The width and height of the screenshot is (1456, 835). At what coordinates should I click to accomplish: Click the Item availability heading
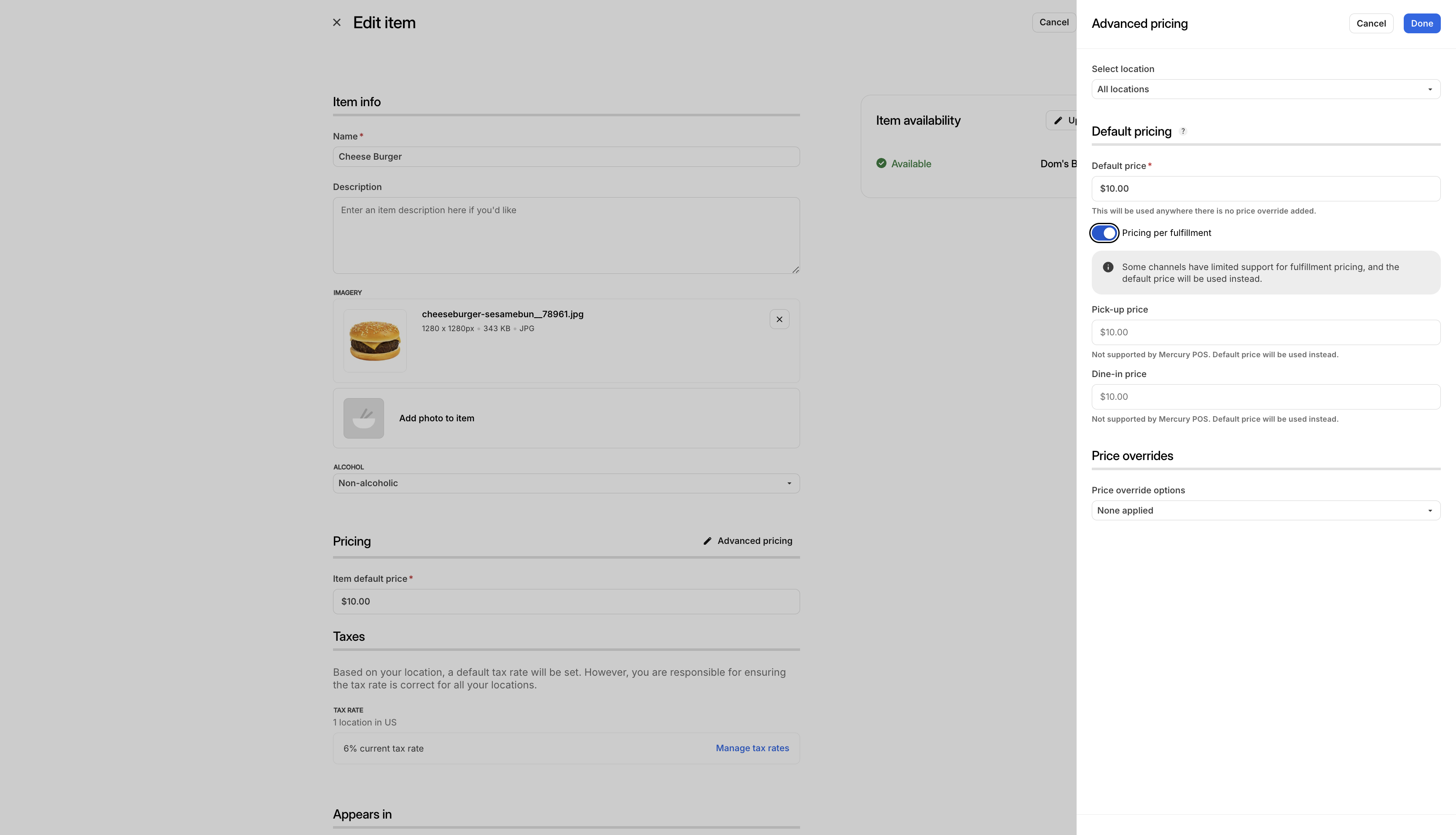918,120
